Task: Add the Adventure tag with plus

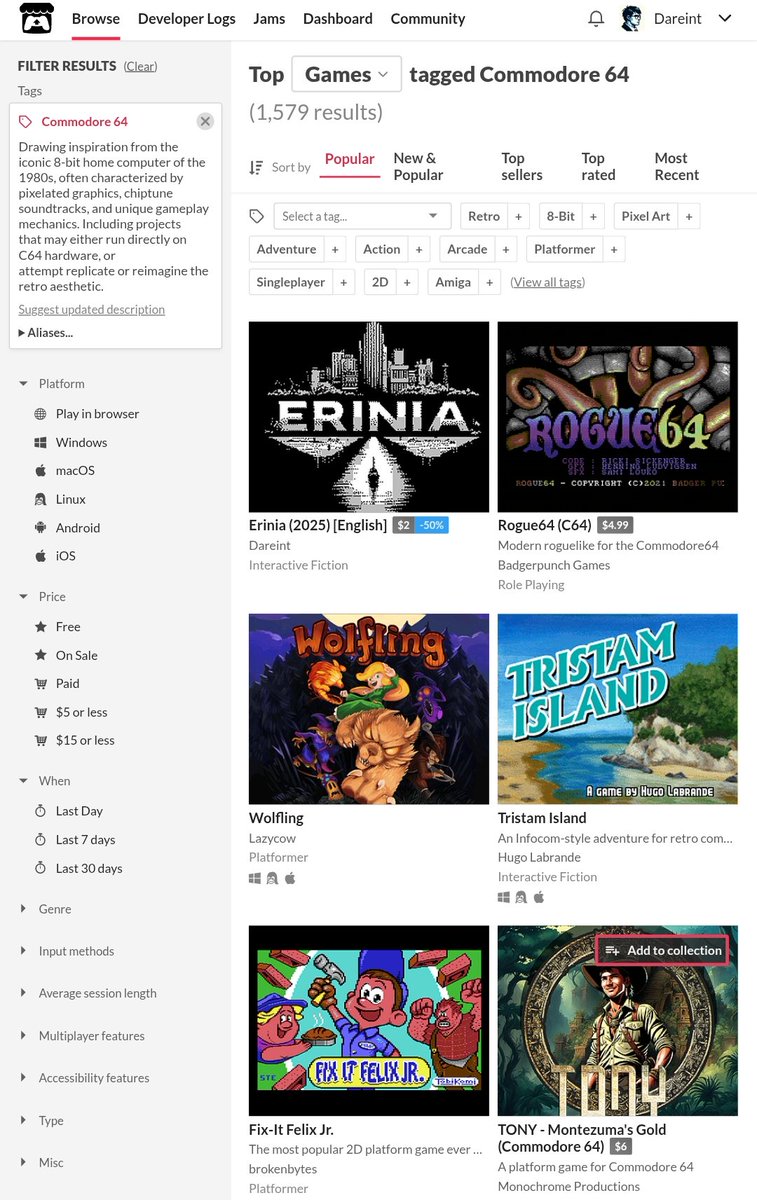Action: (x=334, y=249)
